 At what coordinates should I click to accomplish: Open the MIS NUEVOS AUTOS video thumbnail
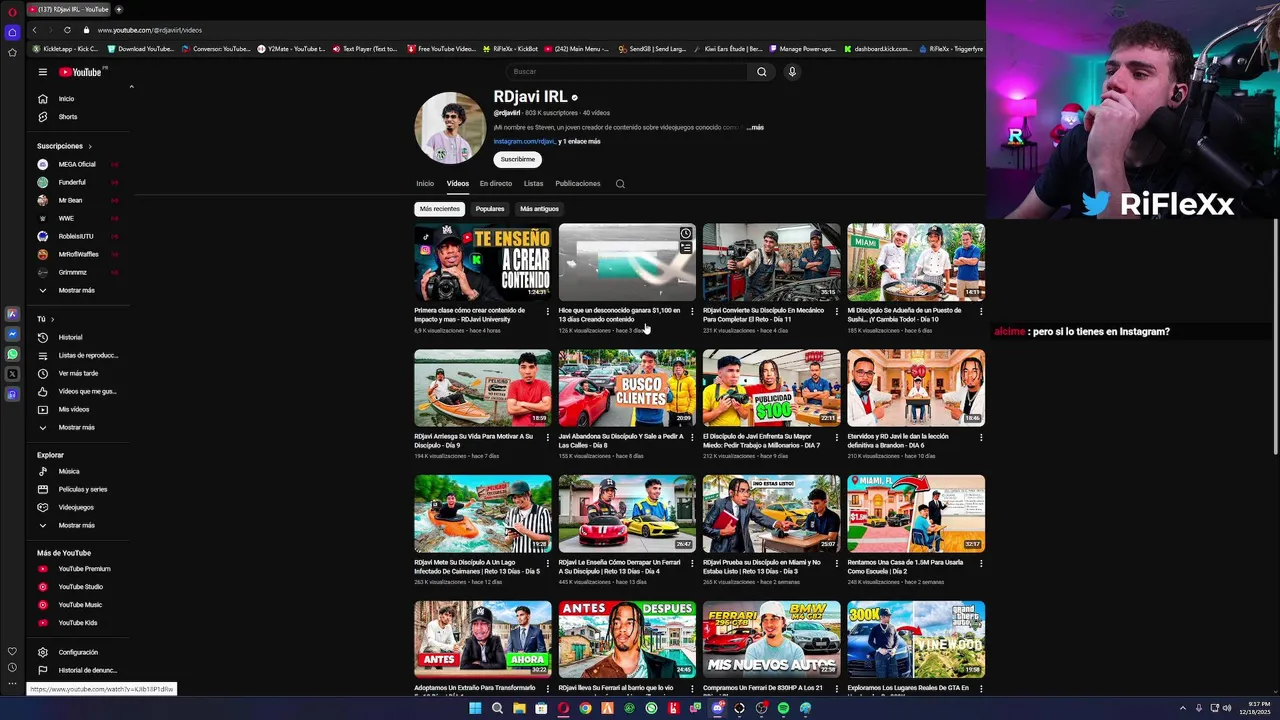771,640
